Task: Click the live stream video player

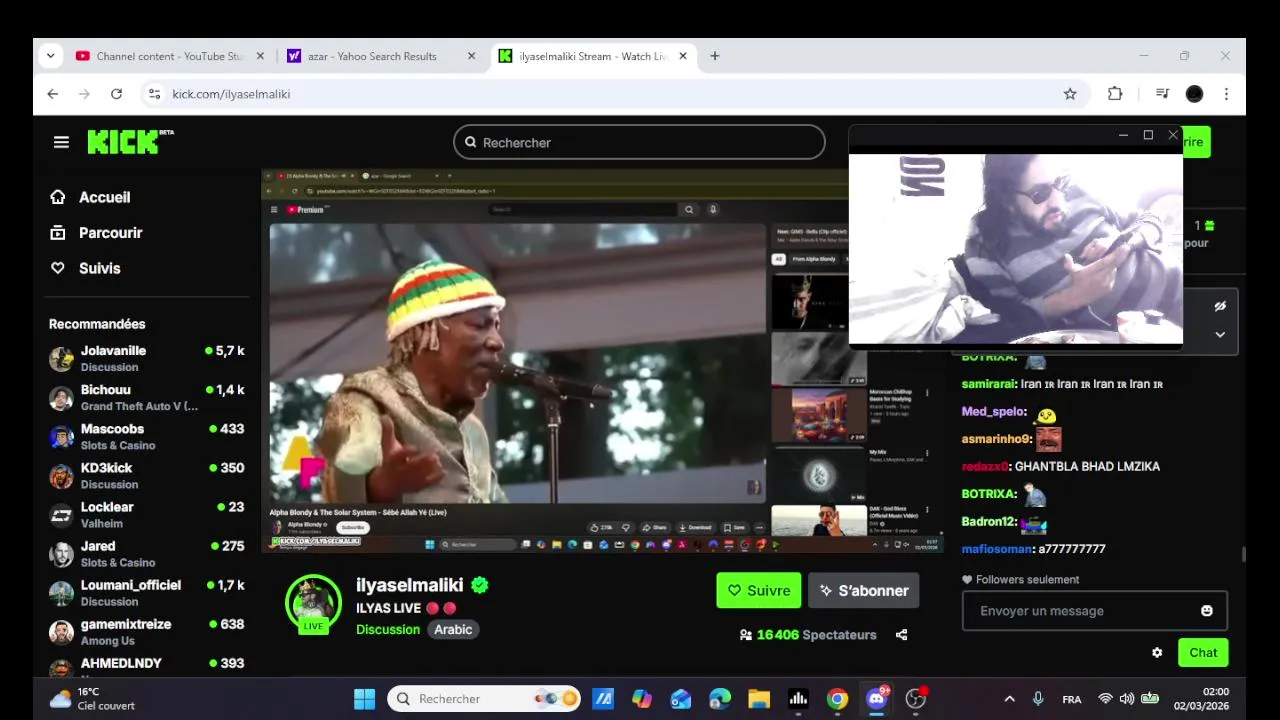Action: coord(603,361)
